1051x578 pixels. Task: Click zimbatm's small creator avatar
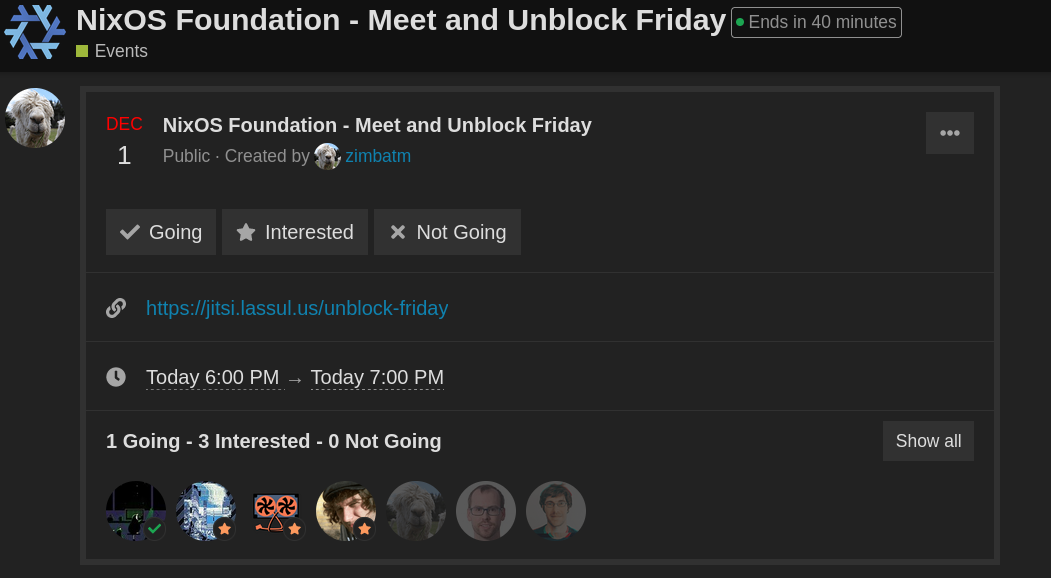(327, 156)
